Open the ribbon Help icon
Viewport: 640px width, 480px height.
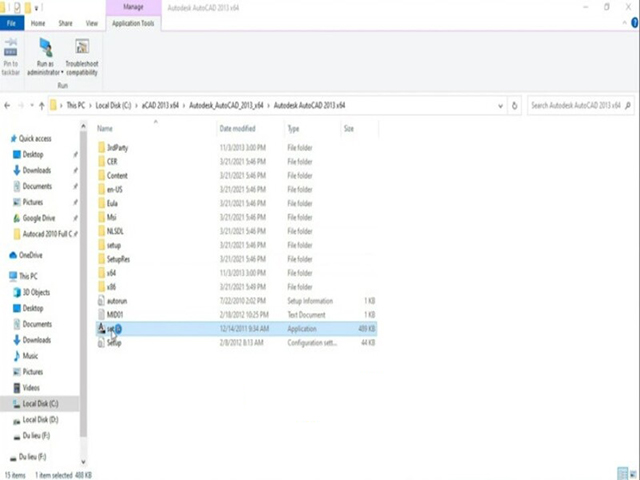tap(635, 23)
